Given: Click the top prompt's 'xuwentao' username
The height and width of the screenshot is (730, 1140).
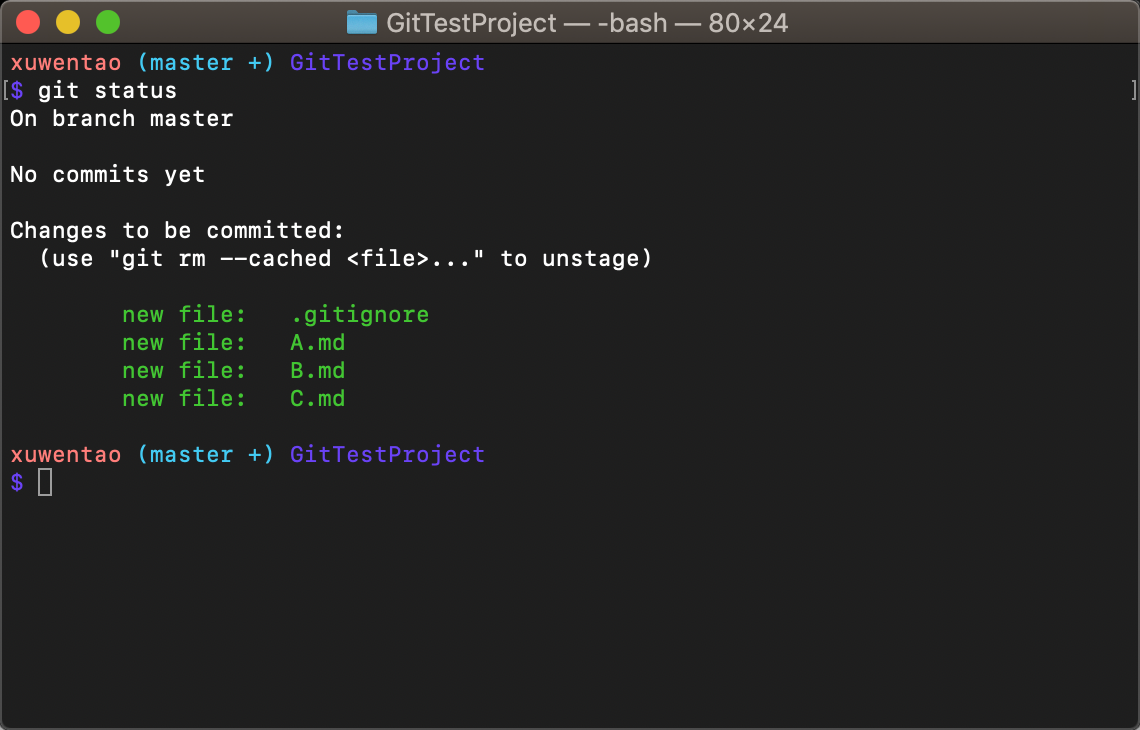Looking at the screenshot, I should (65, 63).
